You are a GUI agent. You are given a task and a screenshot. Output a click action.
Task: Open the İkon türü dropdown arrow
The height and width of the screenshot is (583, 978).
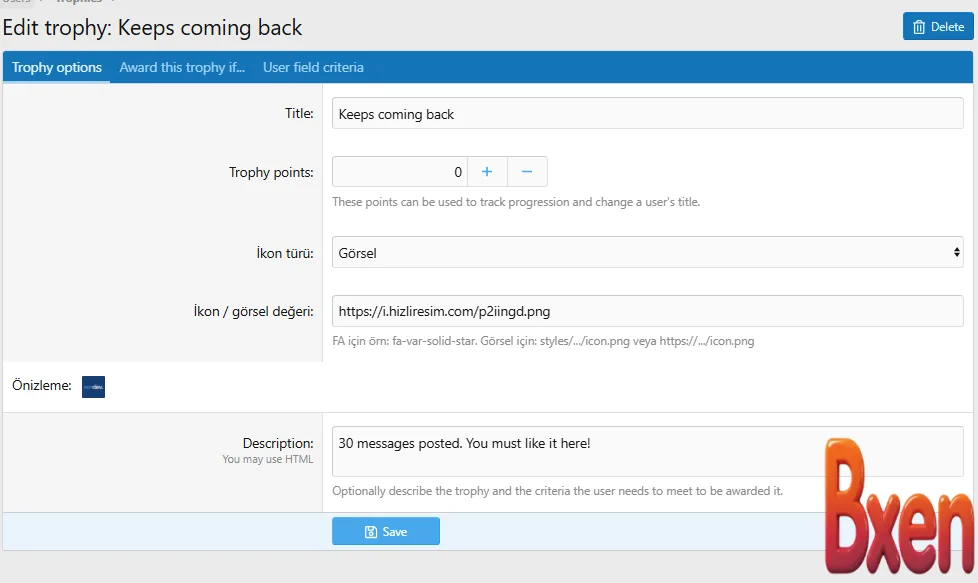[x=956, y=253]
